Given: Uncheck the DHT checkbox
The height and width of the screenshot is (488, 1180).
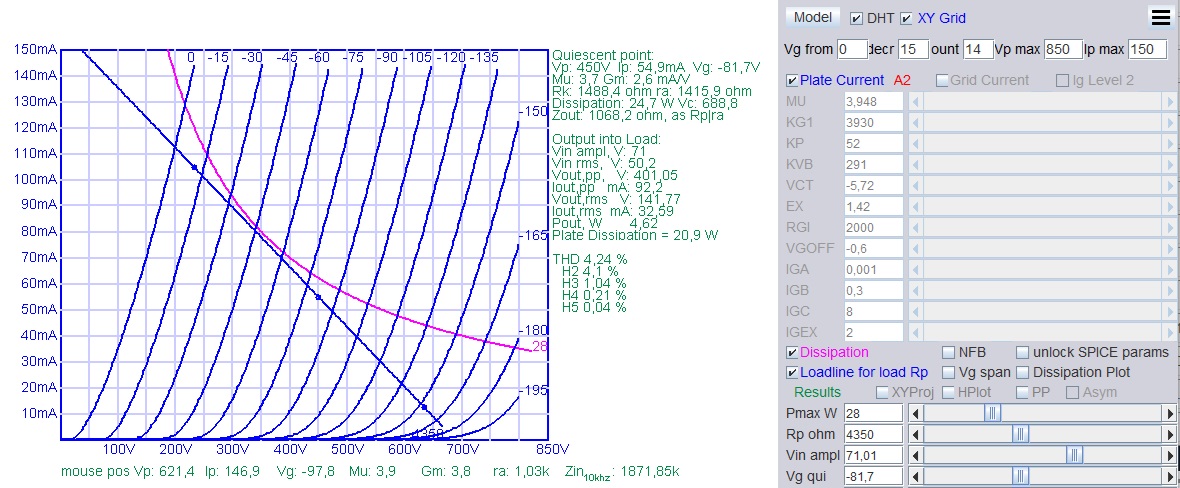Looking at the screenshot, I should tap(856, 18).
